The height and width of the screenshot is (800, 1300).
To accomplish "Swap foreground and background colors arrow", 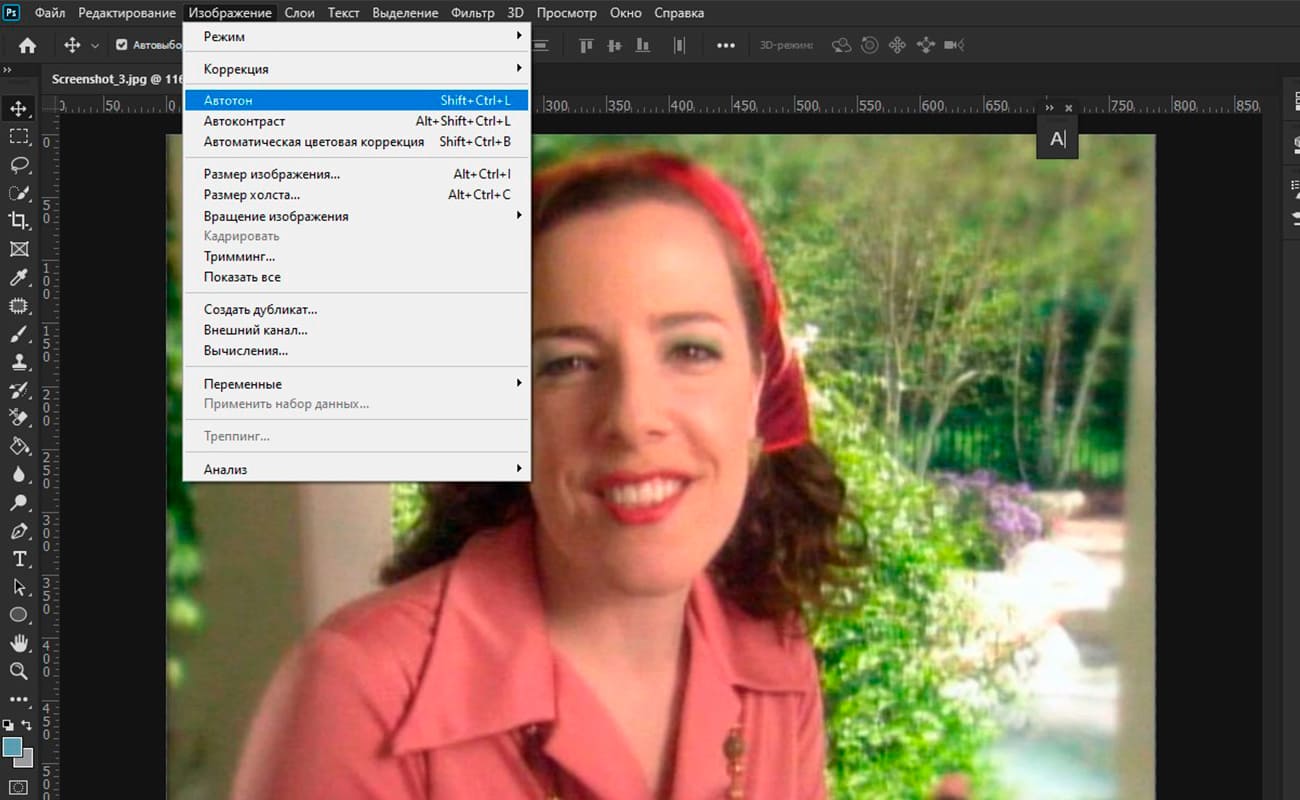I will click(x=27, y=725).
